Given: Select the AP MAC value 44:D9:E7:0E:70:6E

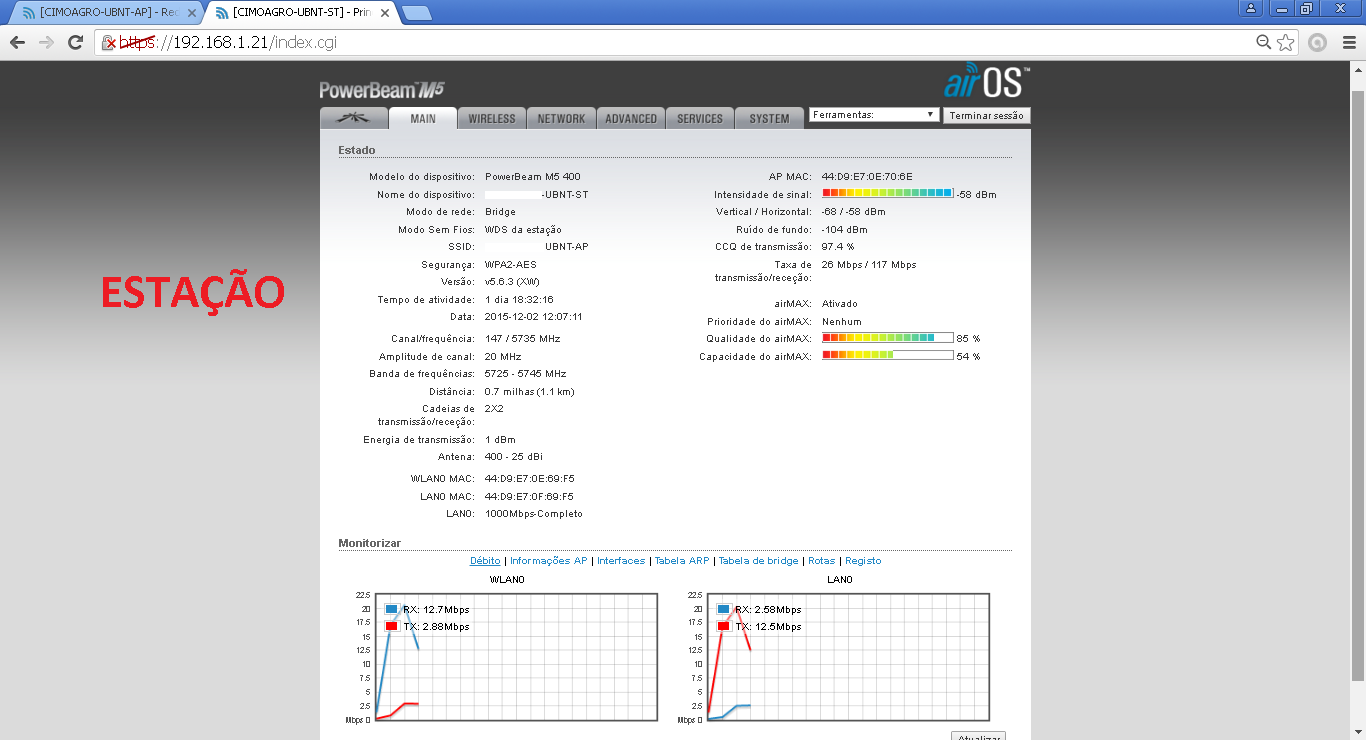Looking at the screenshot, I should pos(867,177).
